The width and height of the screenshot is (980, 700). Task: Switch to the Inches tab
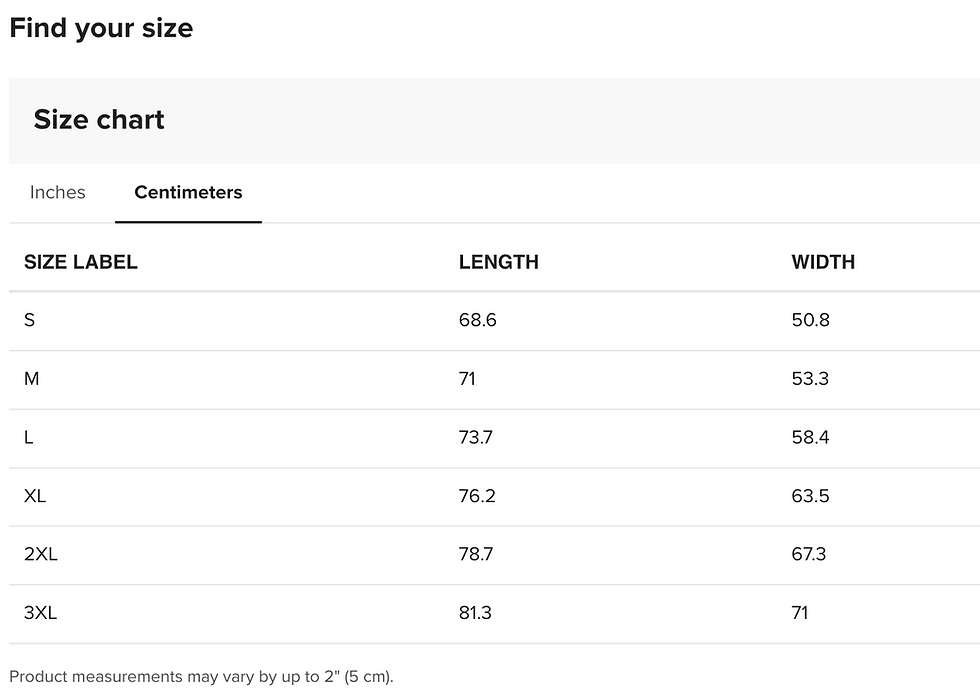[x=58, y=192]
